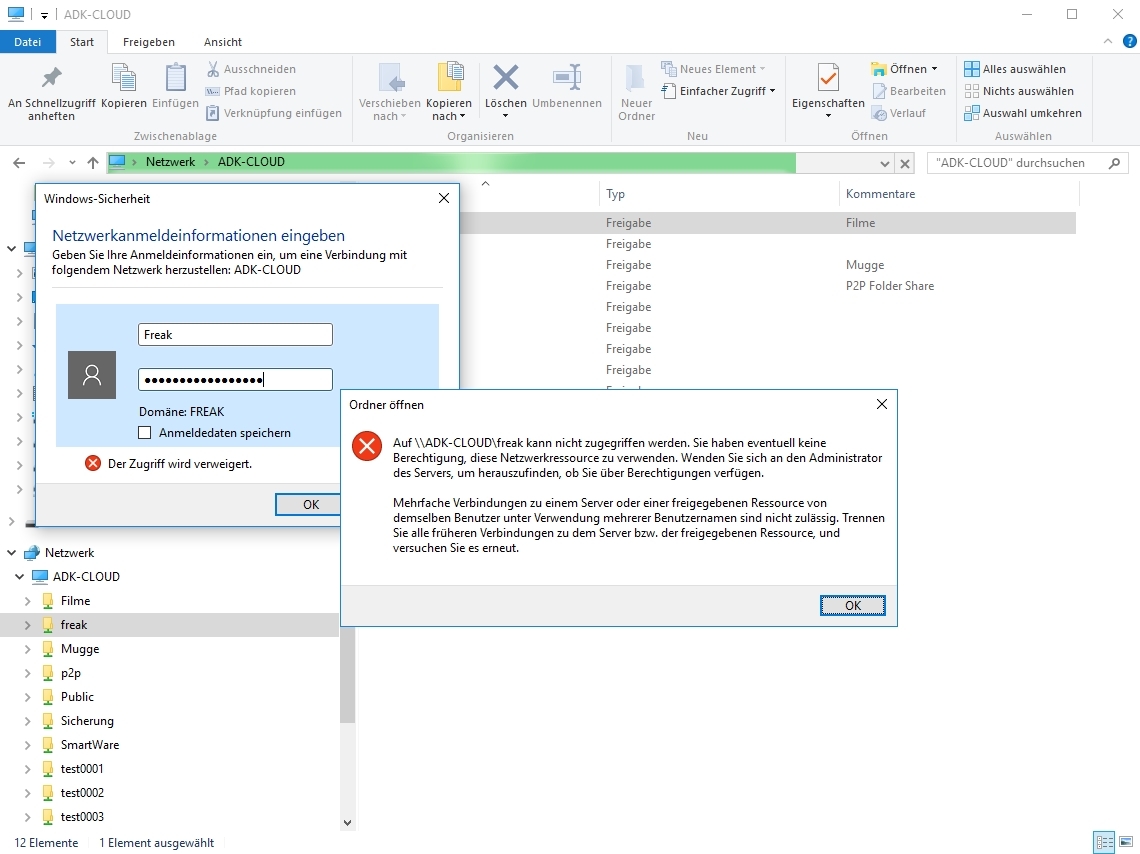Image resolution: width=1140 pixels, height=854 pixels.
Task: Close the Windows-Sicherheit dialog
Action: (443, 198)
